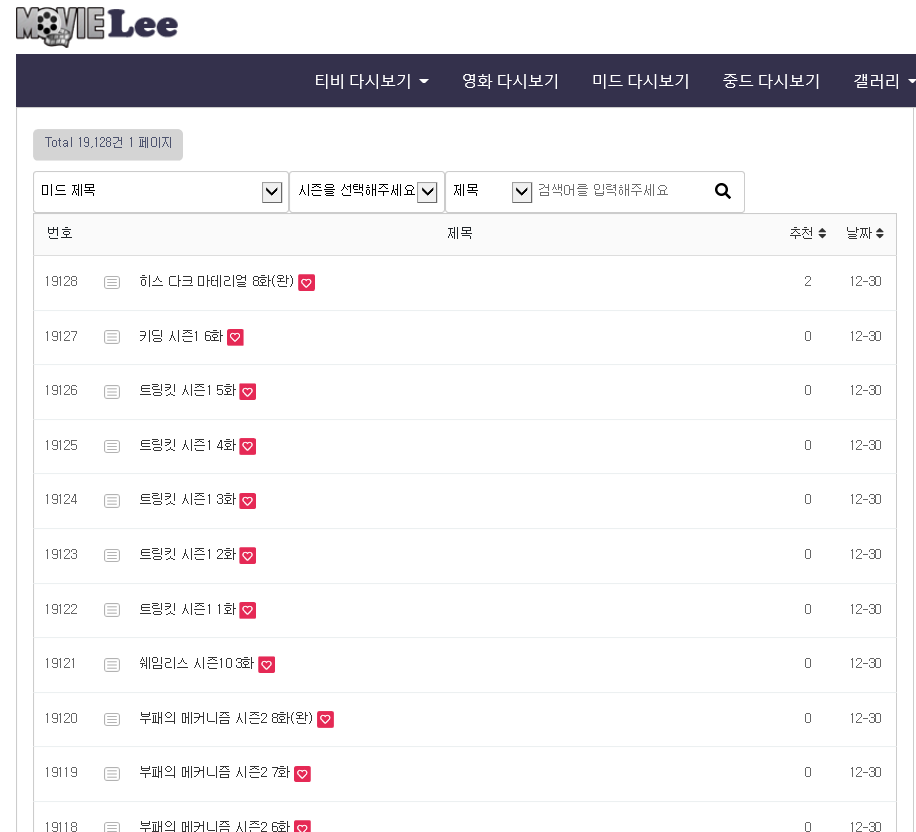Viewport: 916px width, 832px height.
Task: Click document icon in row 19121
Action: click(112, 665)
